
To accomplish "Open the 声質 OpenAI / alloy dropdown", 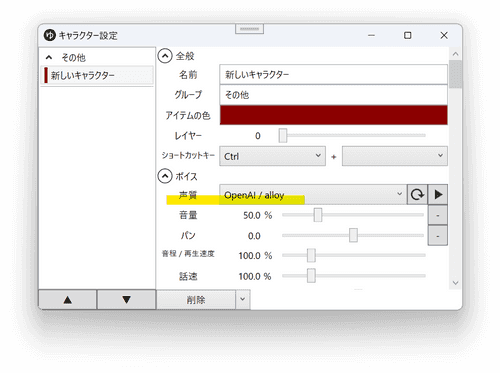I will click(313, 194).
